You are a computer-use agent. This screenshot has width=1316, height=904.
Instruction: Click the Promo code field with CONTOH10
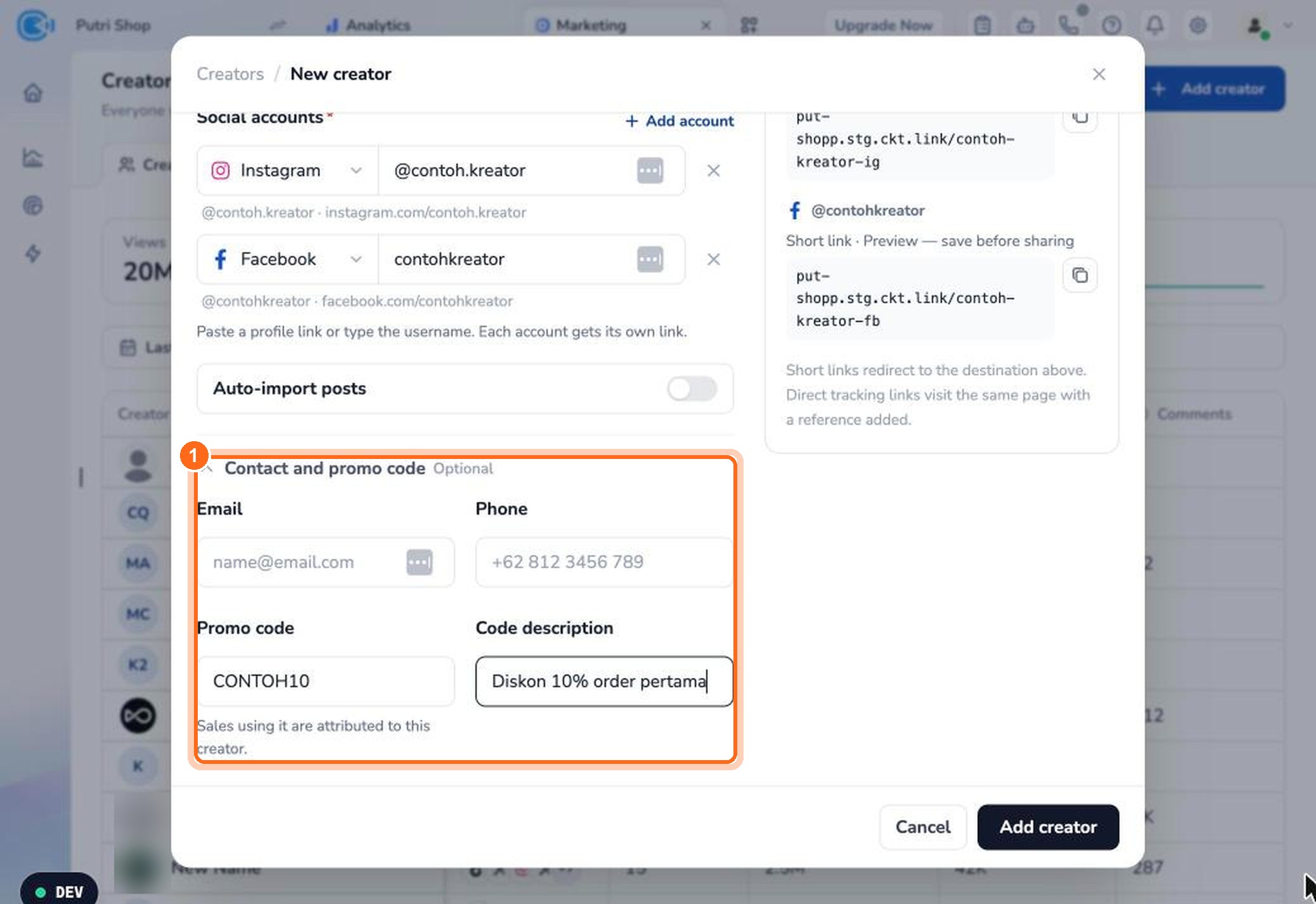point(326,681)
